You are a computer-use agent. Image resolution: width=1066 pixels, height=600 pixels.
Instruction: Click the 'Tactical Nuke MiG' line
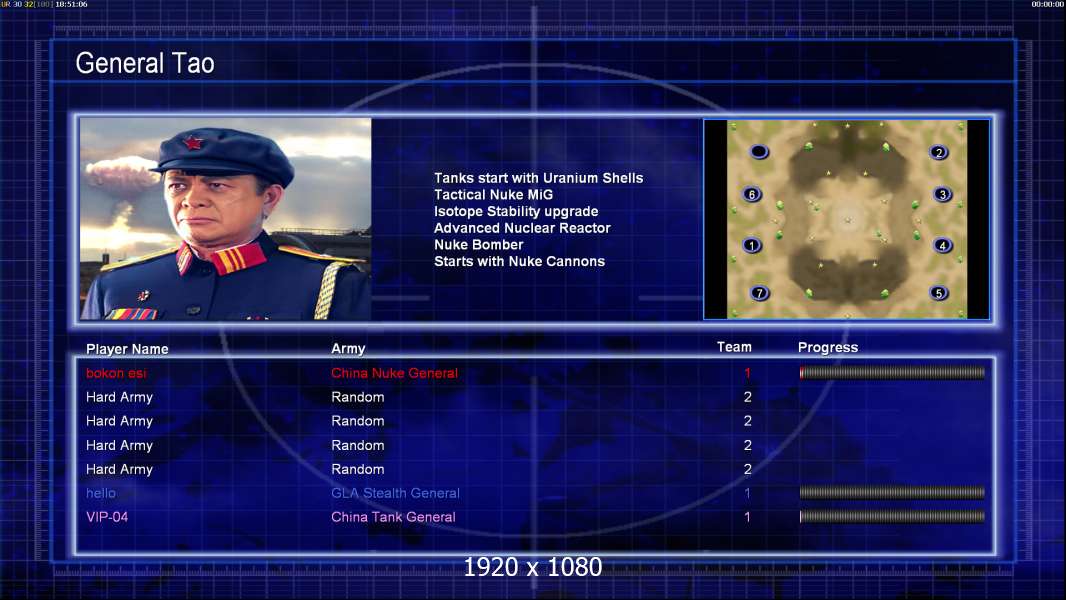point(494,194)
